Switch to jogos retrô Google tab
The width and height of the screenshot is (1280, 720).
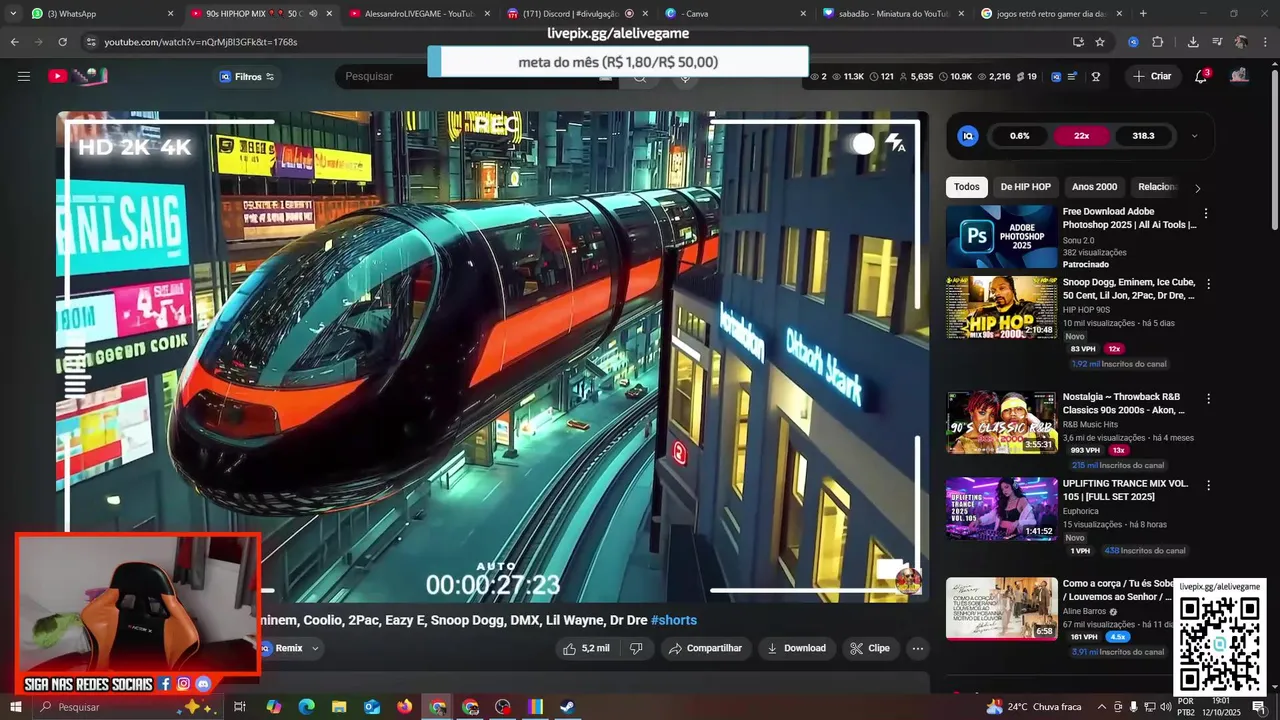pyautogui.click(x=1050, y=14)
